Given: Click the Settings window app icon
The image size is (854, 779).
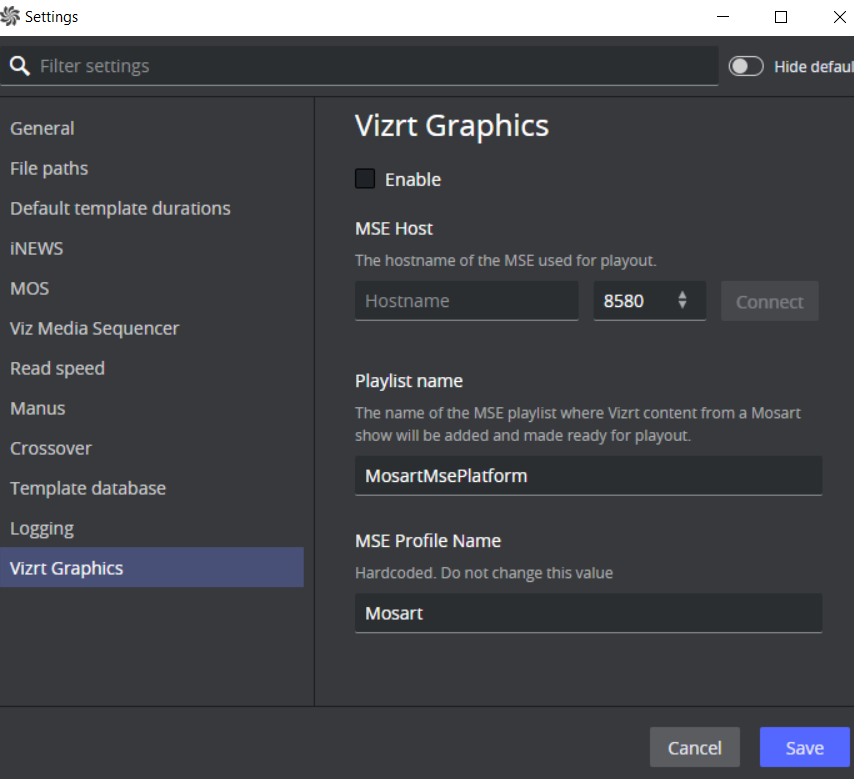Looking at the screenshot, I should pos(11,17).
